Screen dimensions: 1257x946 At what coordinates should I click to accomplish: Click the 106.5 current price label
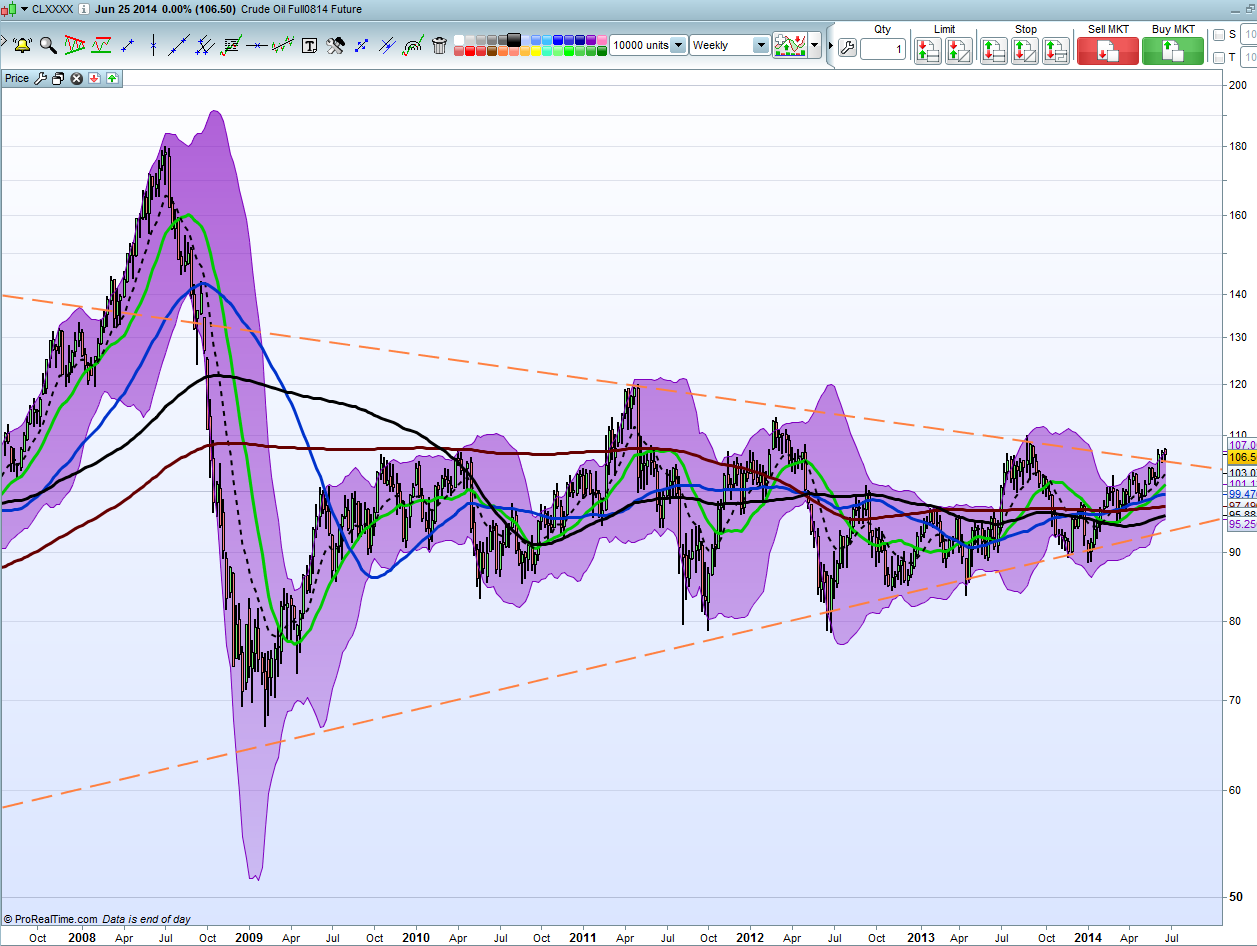(1242, 456)
